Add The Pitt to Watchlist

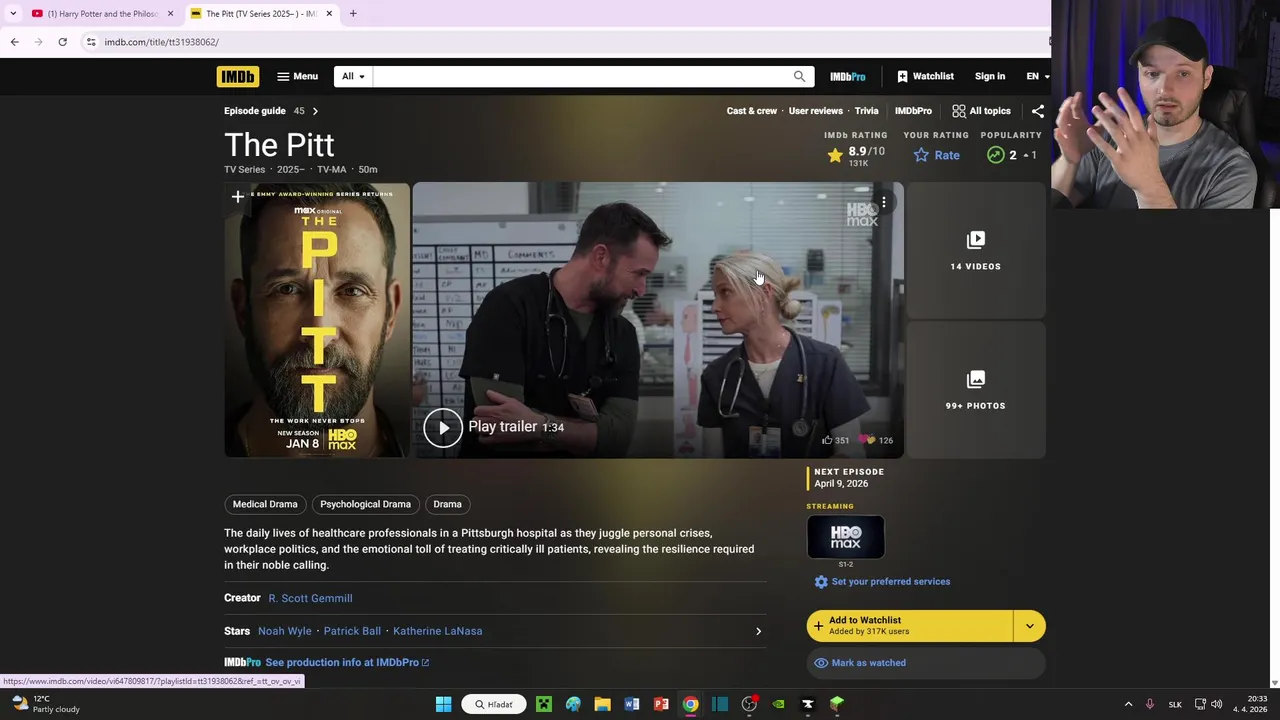[x=910, y=626]
